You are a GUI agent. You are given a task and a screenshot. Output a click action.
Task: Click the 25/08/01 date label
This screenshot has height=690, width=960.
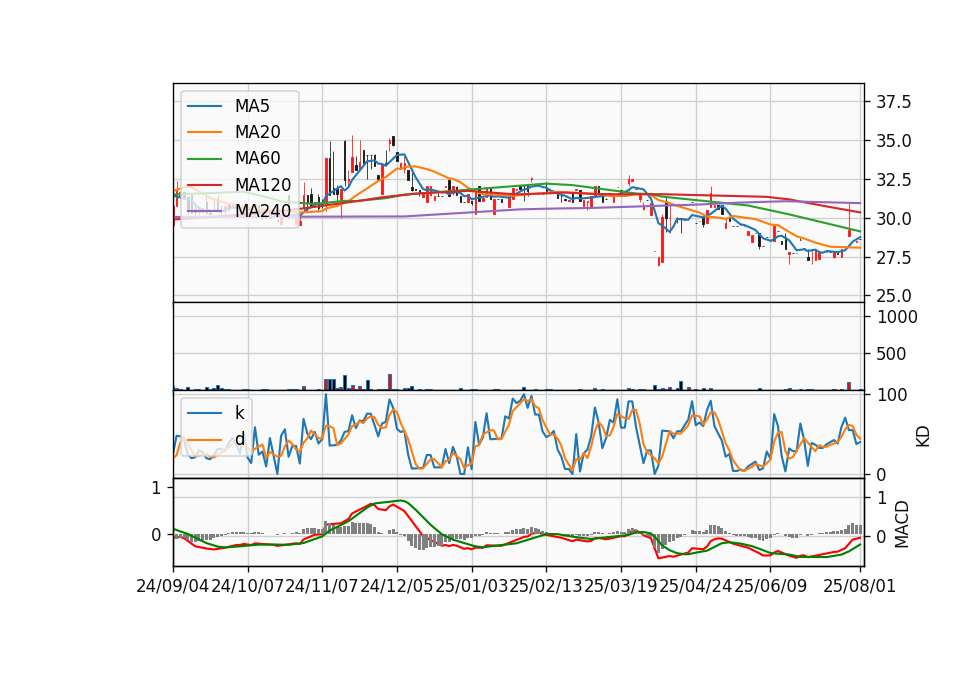click(860, 586)
